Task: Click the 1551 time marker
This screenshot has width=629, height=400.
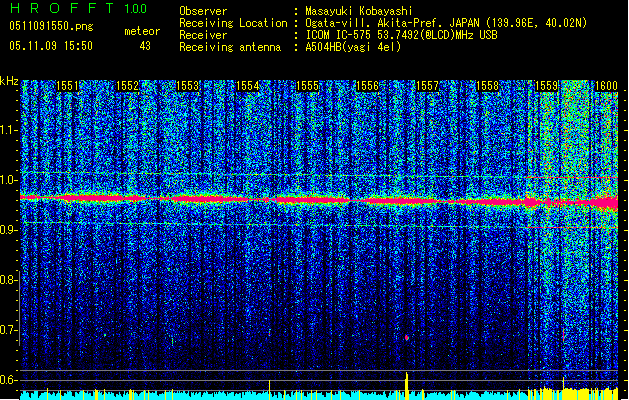Action: click(x=67, y=87)
